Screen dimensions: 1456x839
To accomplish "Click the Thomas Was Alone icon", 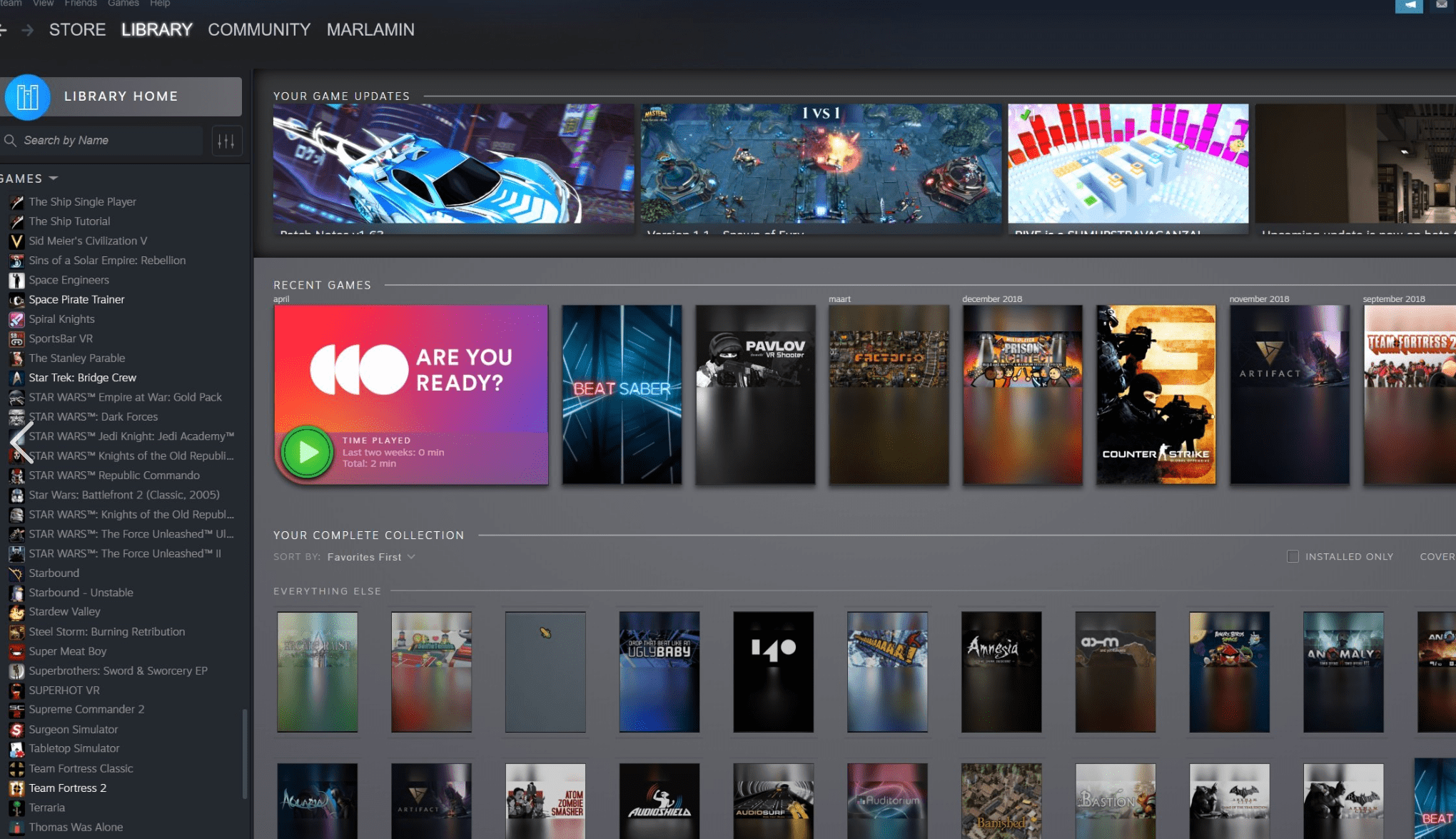I will point(16,828).
